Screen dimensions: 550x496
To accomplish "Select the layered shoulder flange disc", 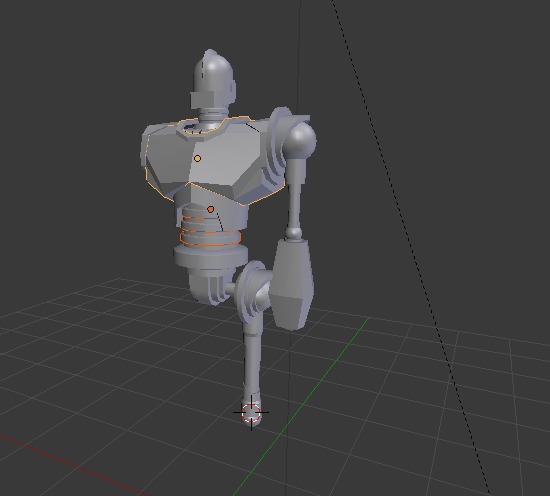I will [x=278, y=146].
